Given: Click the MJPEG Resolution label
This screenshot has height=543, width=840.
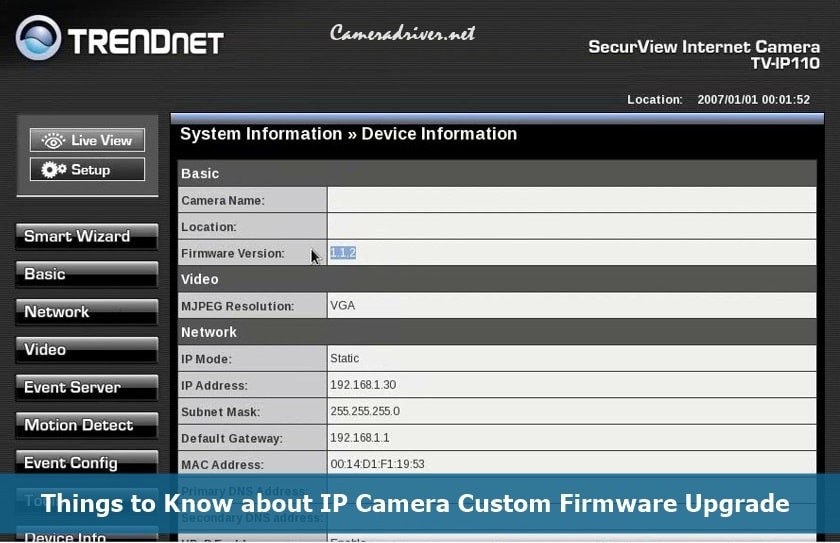Looking at the screenshot, I should tap(237, 306).
